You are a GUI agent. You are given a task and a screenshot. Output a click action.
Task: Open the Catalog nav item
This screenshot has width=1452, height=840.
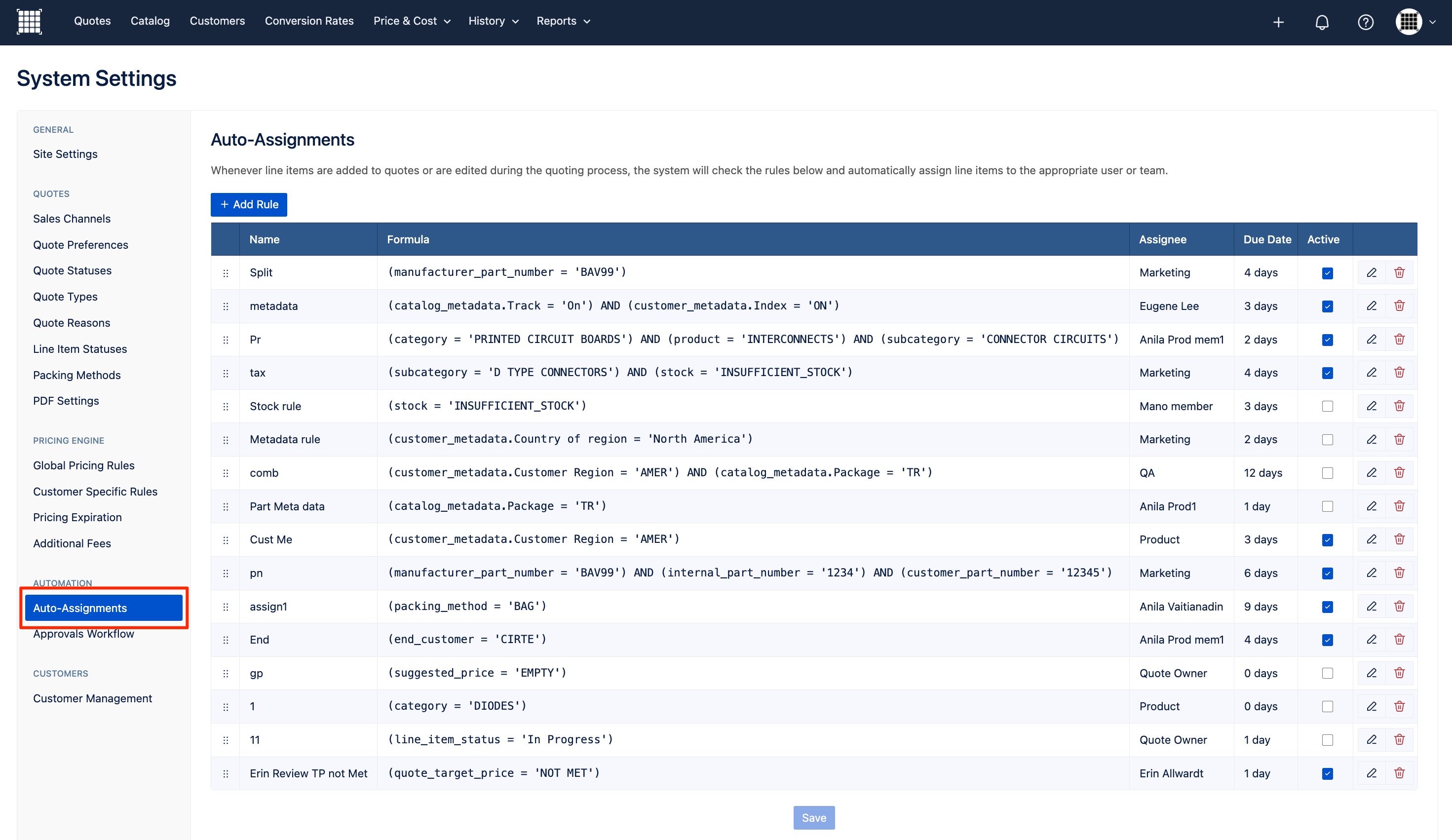tap(150, 21)
